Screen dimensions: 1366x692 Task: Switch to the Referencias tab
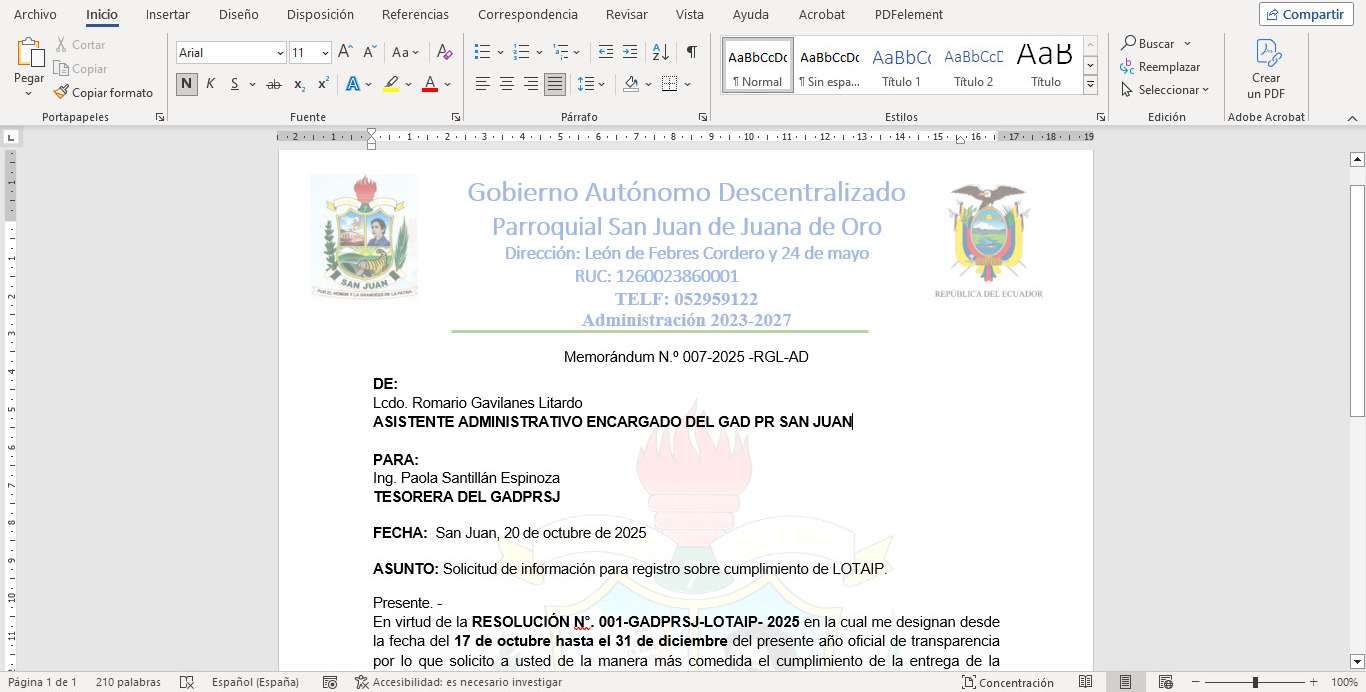click(415, 14)
